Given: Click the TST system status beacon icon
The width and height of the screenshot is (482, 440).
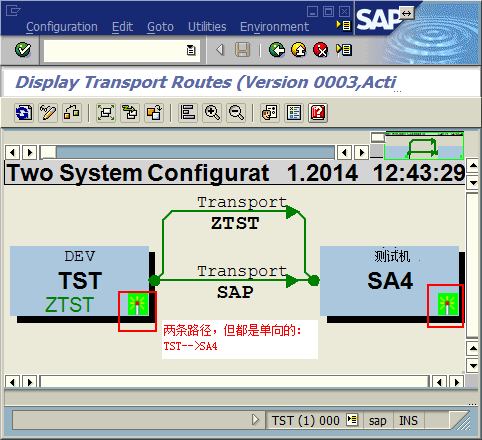Looking at the screenshot, I should (x=138, y=304).
